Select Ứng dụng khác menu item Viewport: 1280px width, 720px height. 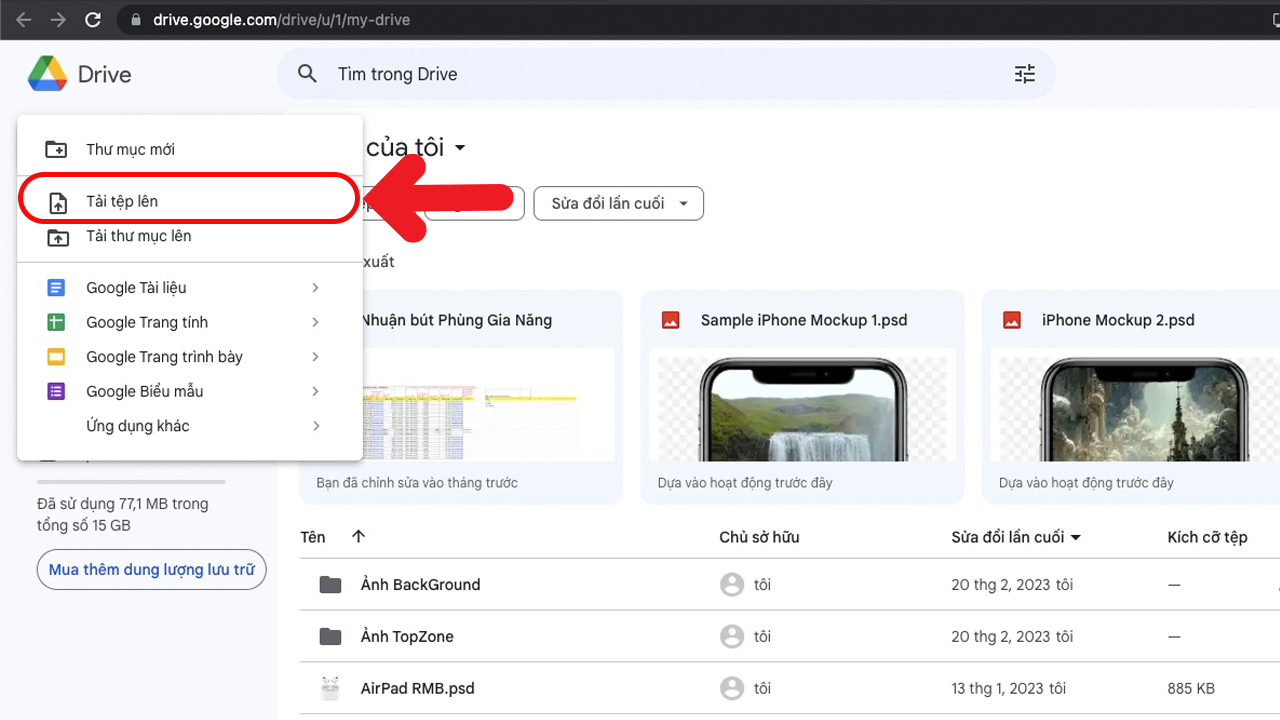[x=190, y=426]
